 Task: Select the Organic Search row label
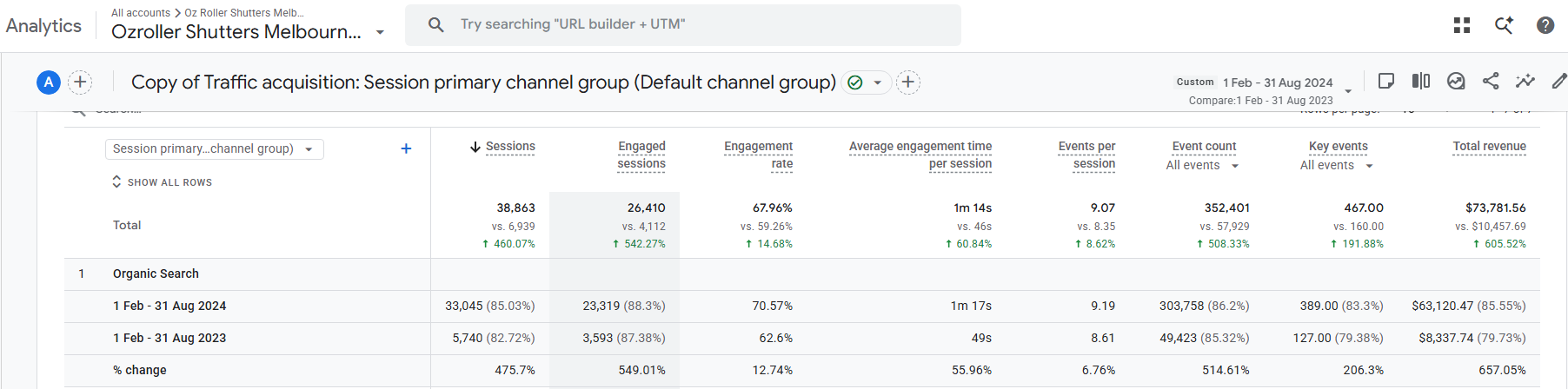click(x=156, y=274)
